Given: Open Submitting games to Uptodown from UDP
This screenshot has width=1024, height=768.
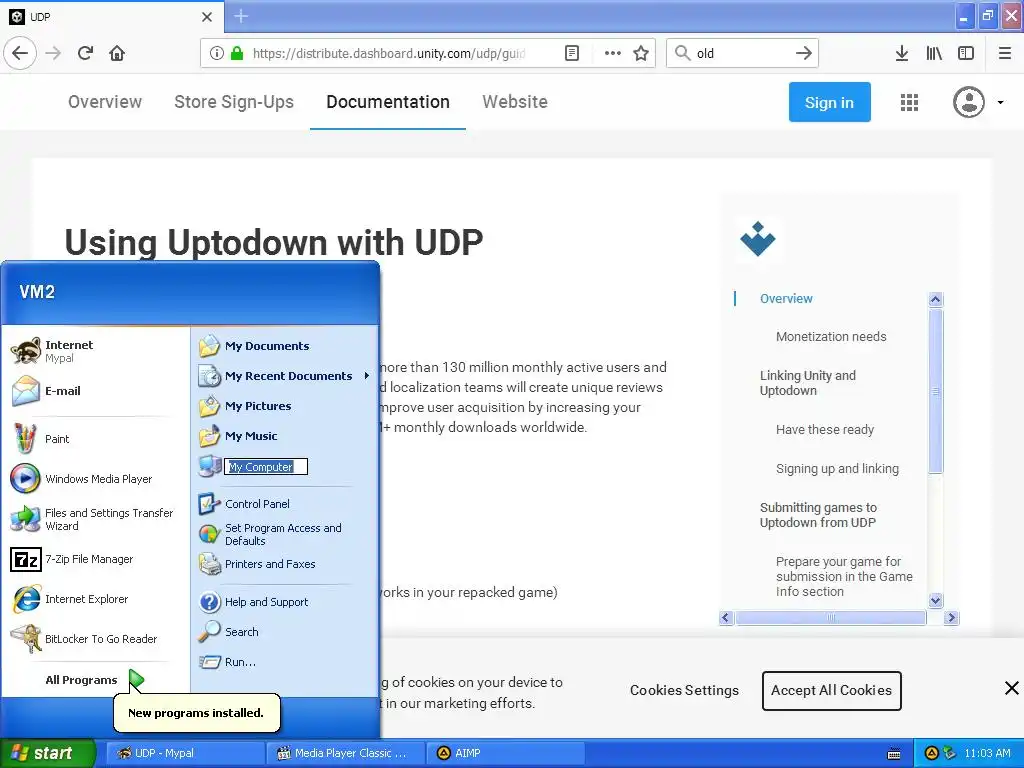Looking at the screenshot, I should (818, 515).
